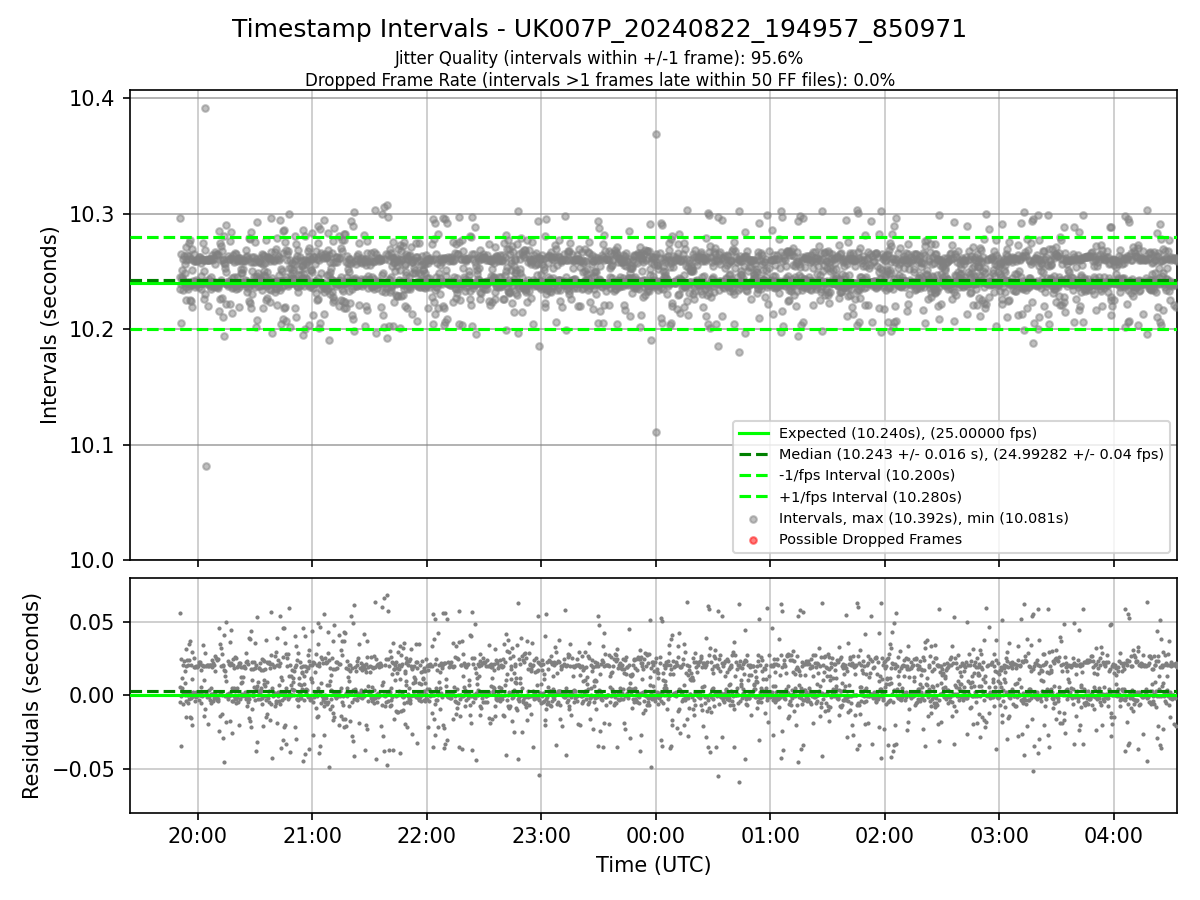Click the solid green Expected legend line sample
Viewport: 1200px width, 900px height.
coord(754,433)
